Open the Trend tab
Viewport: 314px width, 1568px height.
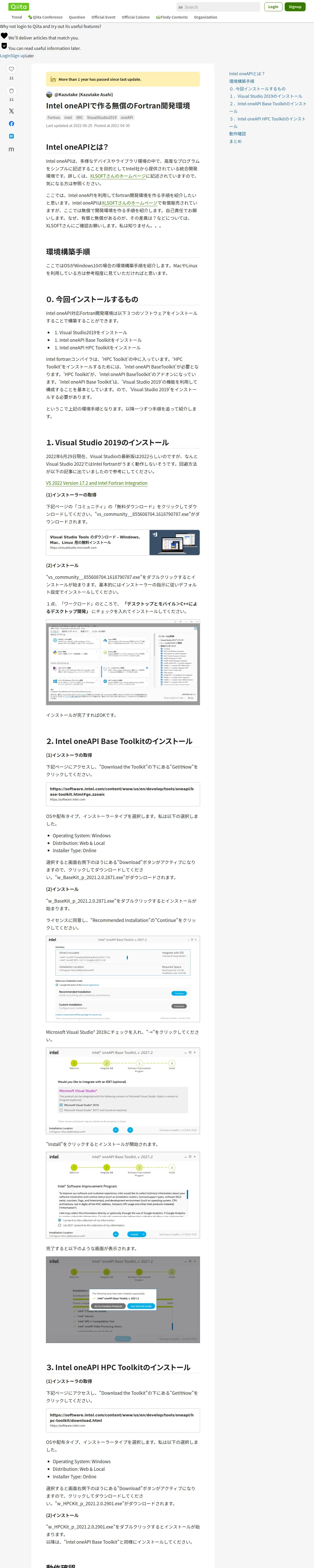(x=16, y=17)
